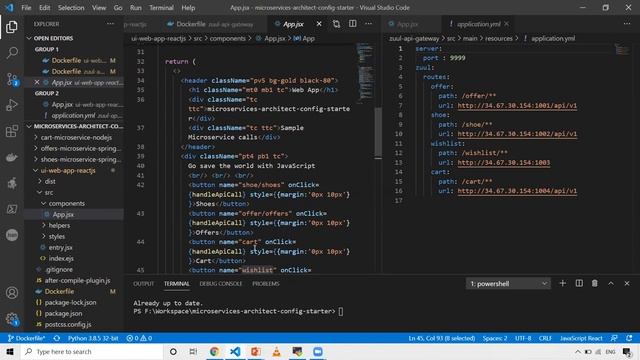Viewport: 640px width, 360px height.
Task: Click the UTF-8 encoding status item
Action: pos(523,338)
